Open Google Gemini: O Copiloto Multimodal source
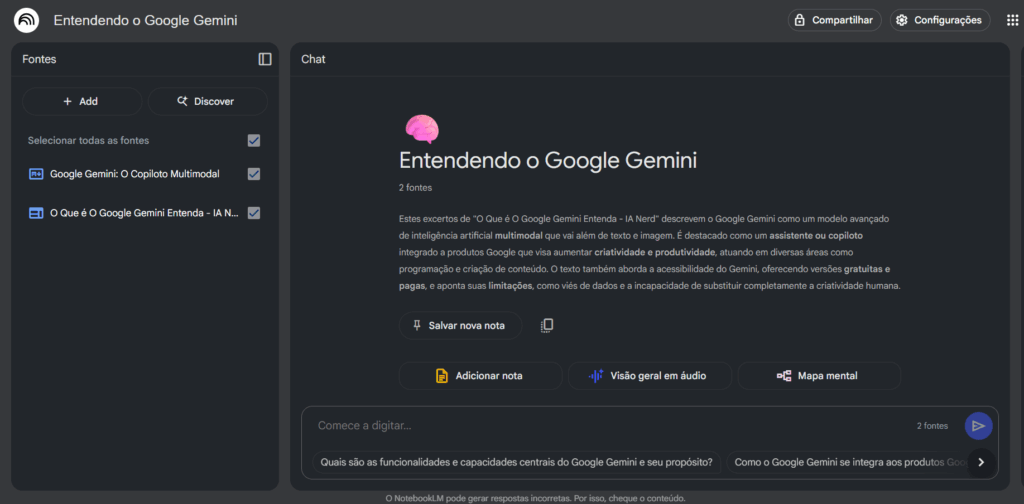This screenshot has width=1024, height=504. (135, 174)
